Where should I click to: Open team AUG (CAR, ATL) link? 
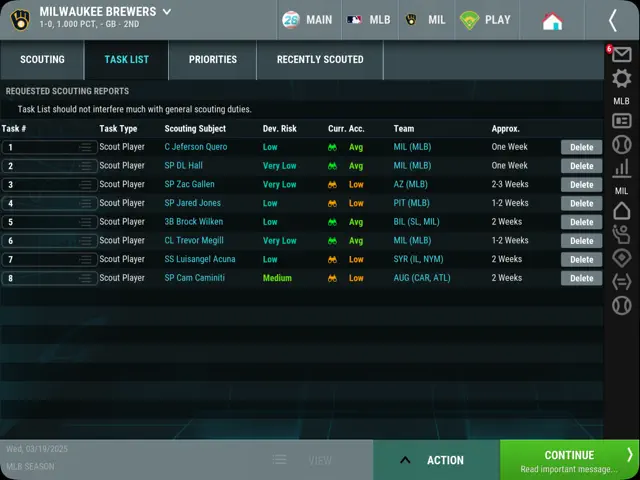(x=422, y=278)
